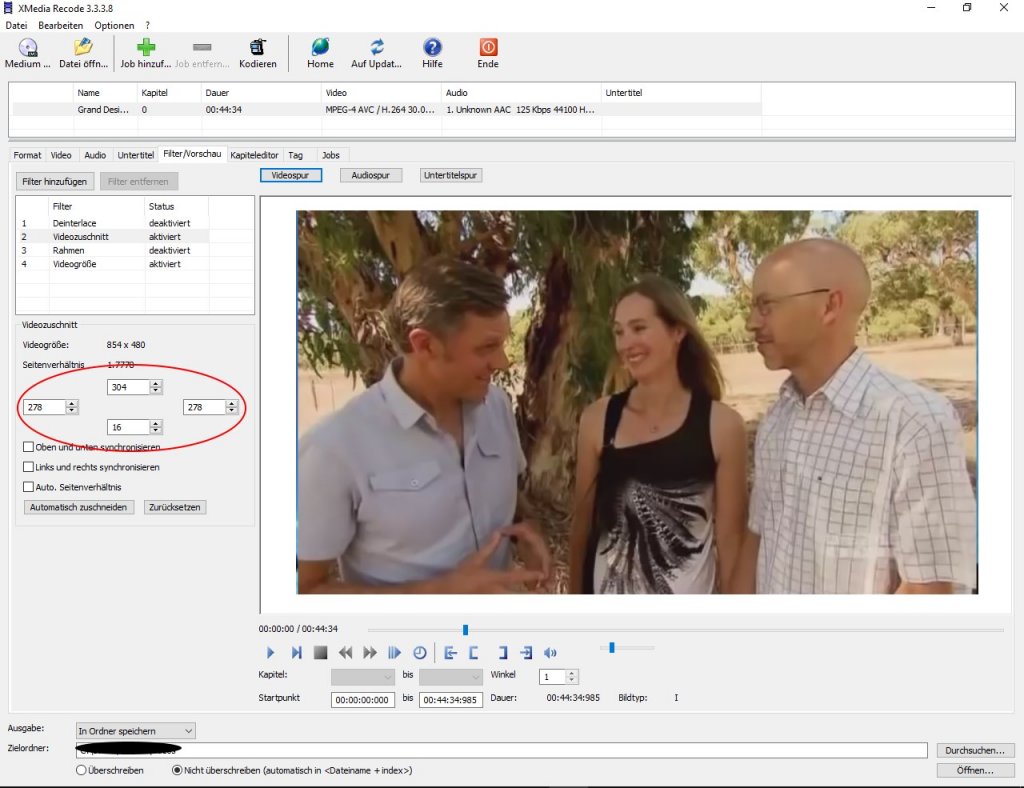Open the Tag tab

[x=296, y=155]
